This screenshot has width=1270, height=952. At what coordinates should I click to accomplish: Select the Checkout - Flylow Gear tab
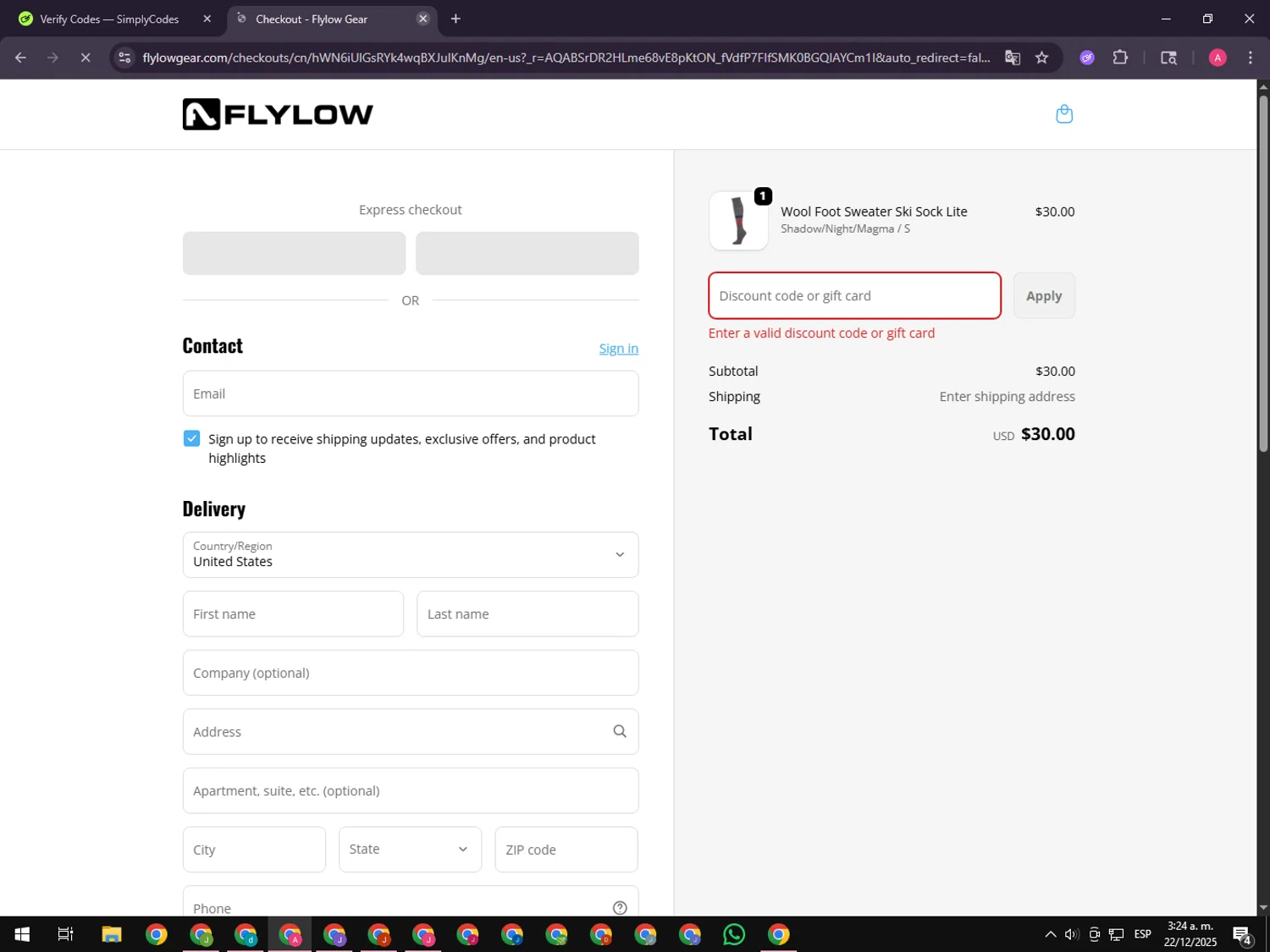tap(332, 19)
